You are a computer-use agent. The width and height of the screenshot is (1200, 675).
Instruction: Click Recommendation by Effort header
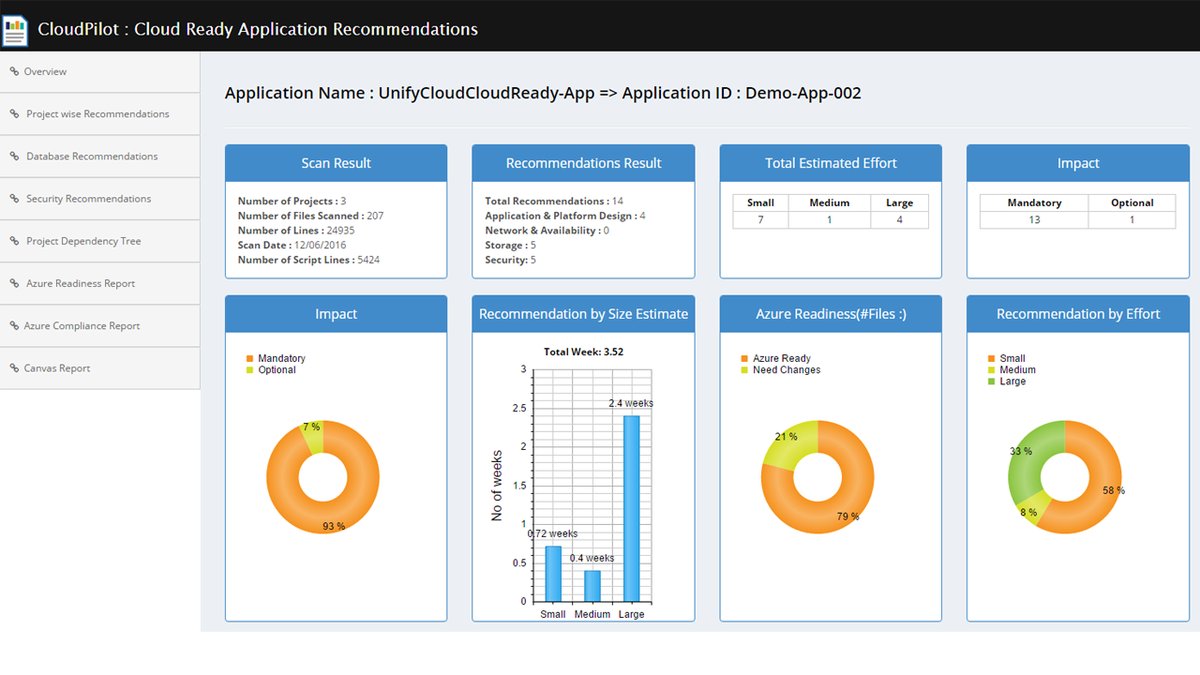click(x=1078, y=314)
